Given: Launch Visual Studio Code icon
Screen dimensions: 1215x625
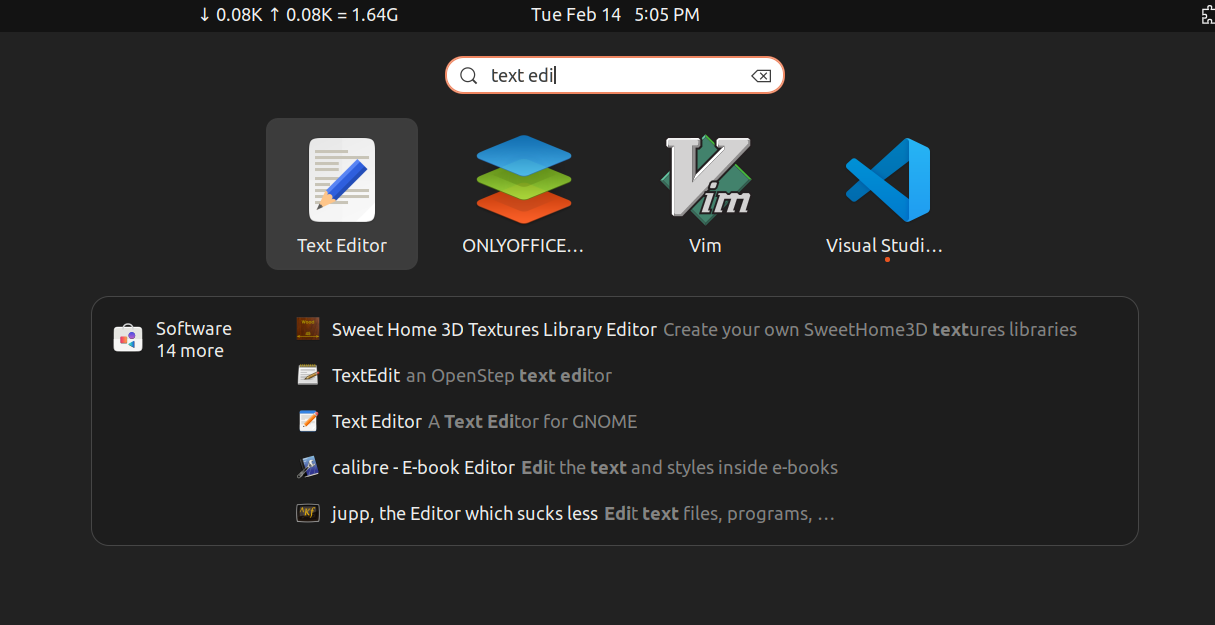Looking at the screenshot, I should tap(886, 181).
